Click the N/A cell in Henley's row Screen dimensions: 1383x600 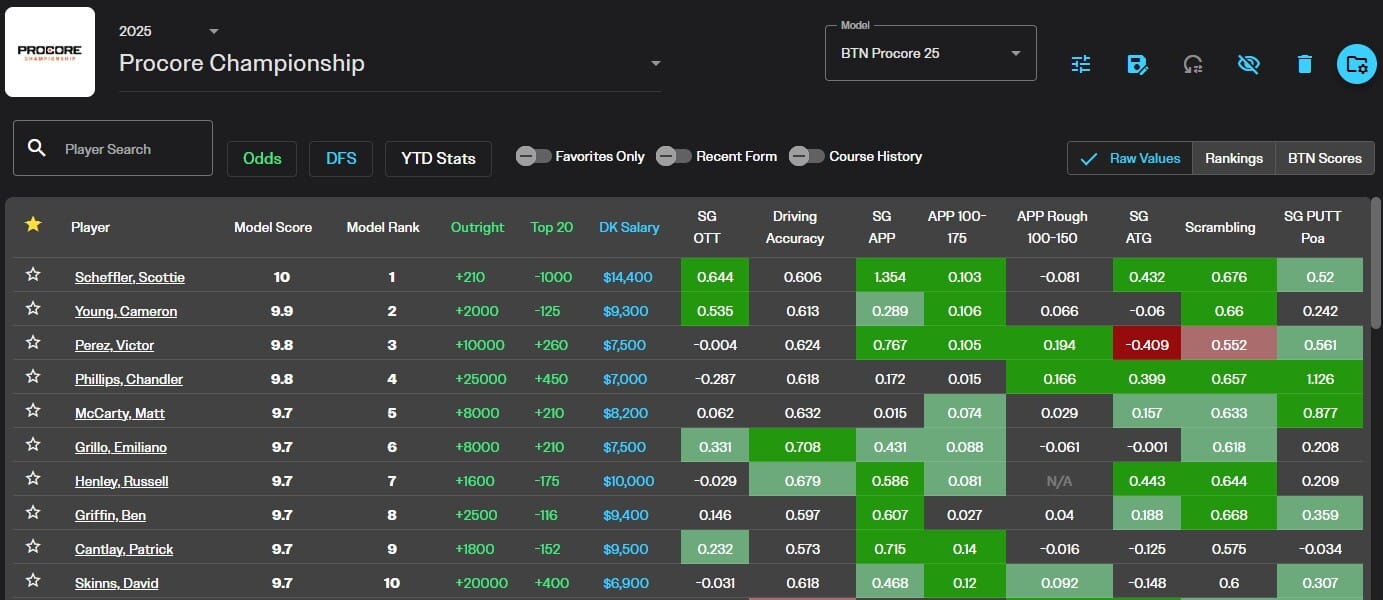1059,481
